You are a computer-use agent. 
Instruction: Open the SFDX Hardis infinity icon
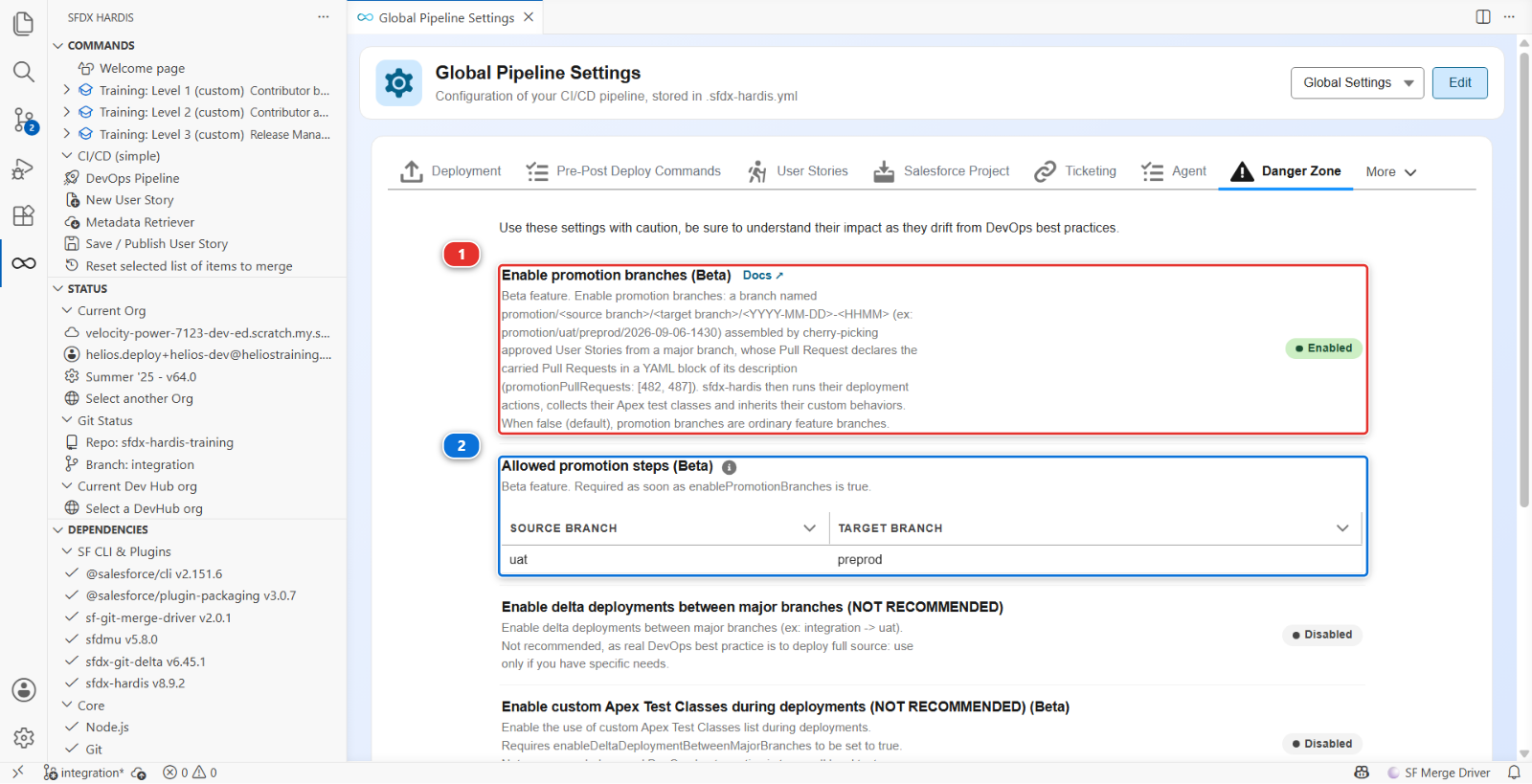coord(24,263)
